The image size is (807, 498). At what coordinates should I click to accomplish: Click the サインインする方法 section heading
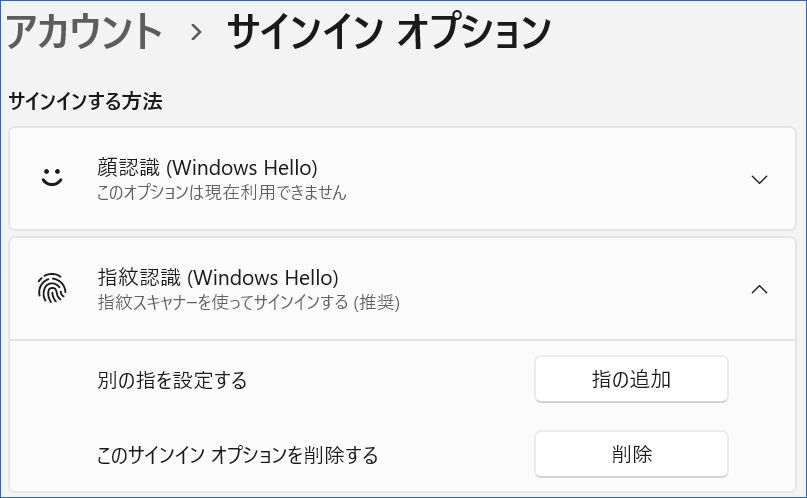[85, 101]
